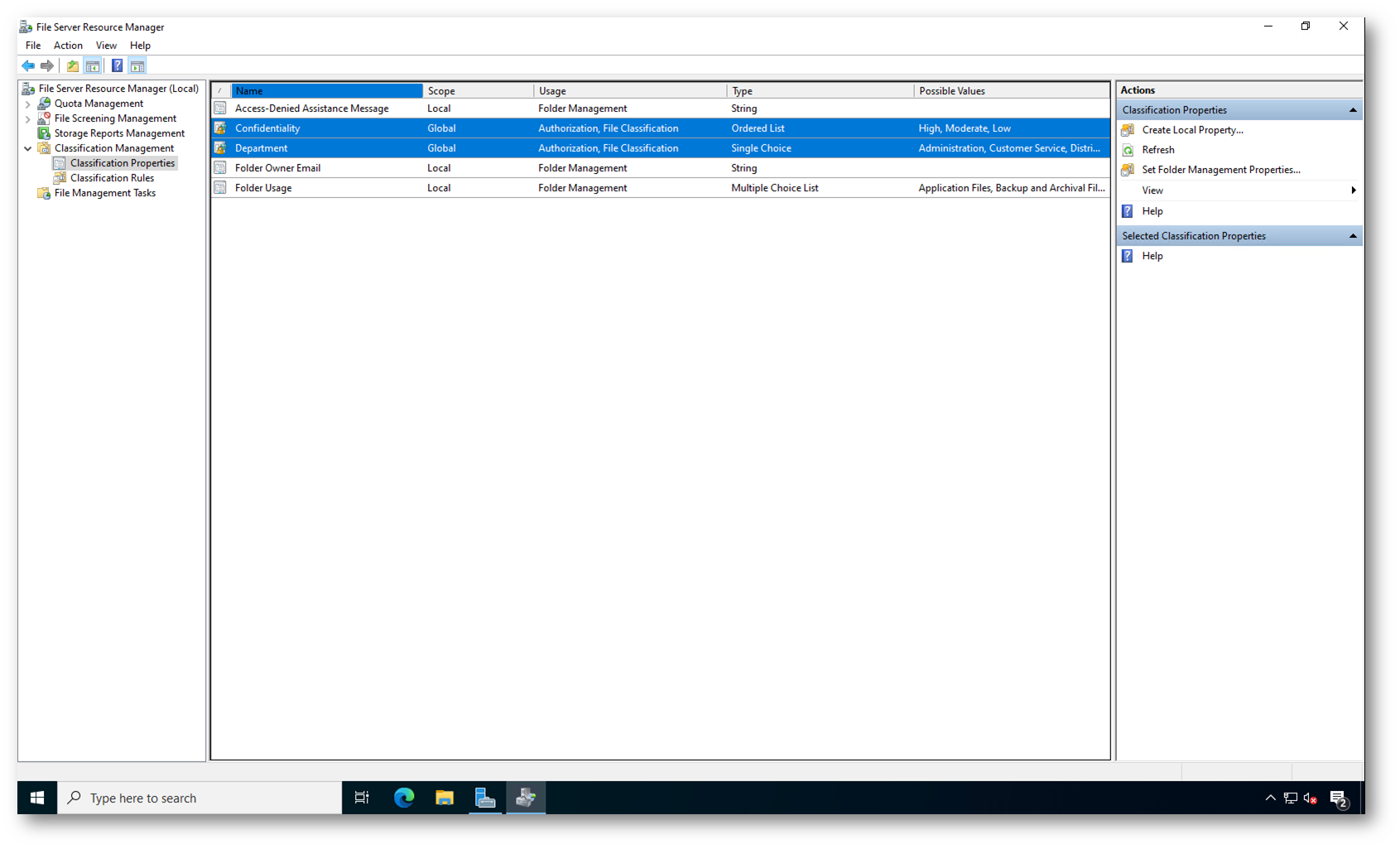This screenshot has height=849, width=1400.
Task: Toggle the Show/Hide Console Tree icon
Action: (93, 65)
